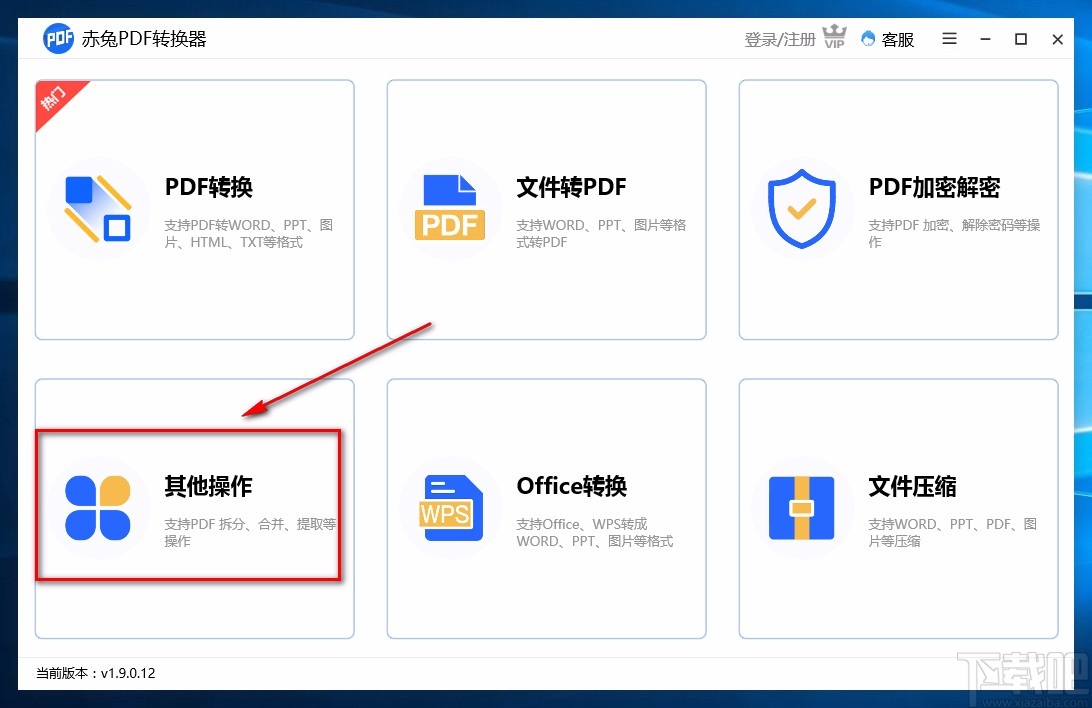The height and width of the screenshot is (708, 1092).
Task: Open the PDF转换 feature card
Action: (x=194, y=209)
